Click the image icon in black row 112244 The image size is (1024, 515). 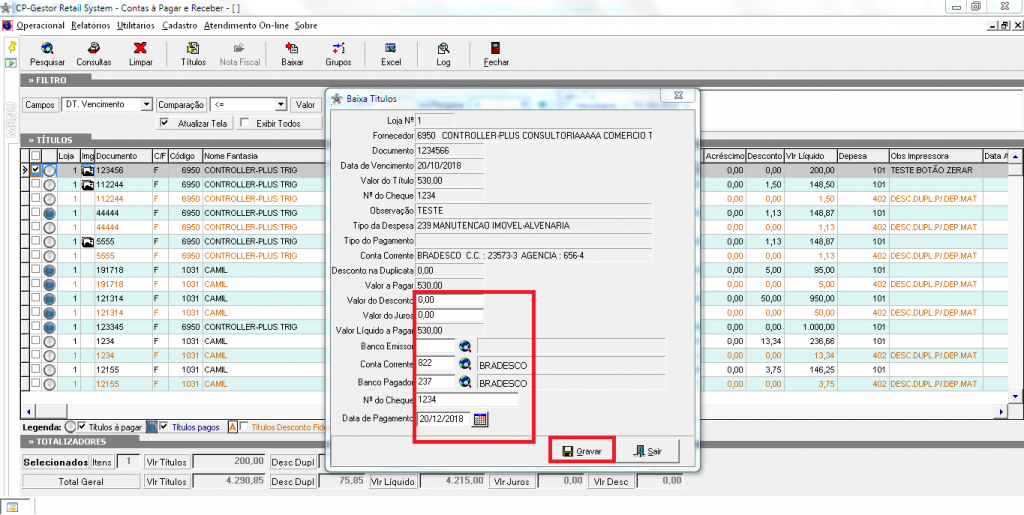pyautogui.click(x=88, y=185)
